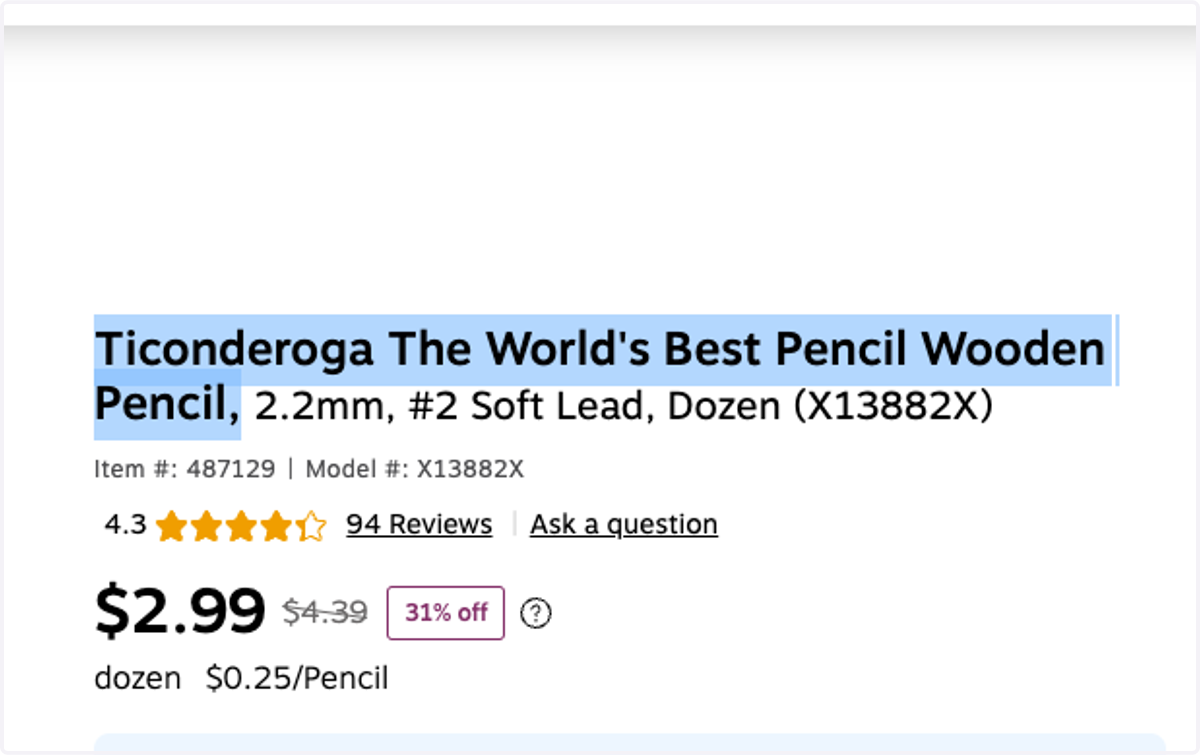Viewport: 1200px width, 755px height.
Task: Click the fourth orange rating star
Action: (276, 526)
